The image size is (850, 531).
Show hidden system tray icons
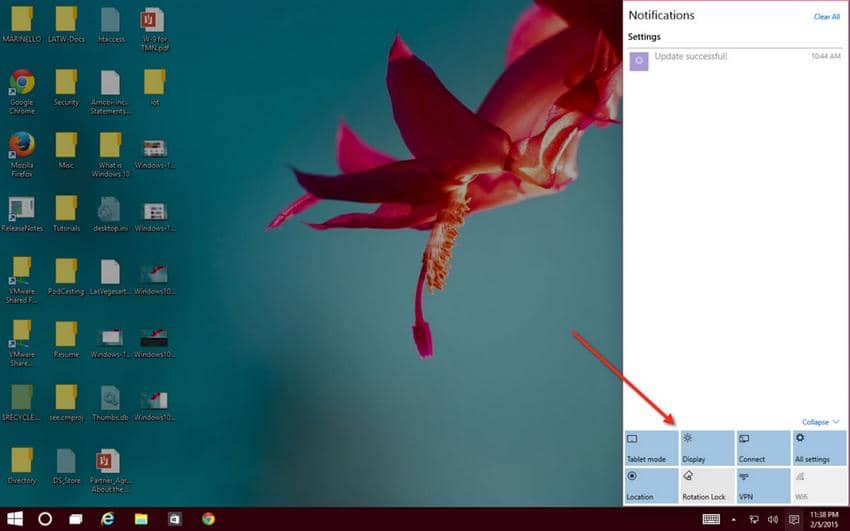(x=735, y=519)
